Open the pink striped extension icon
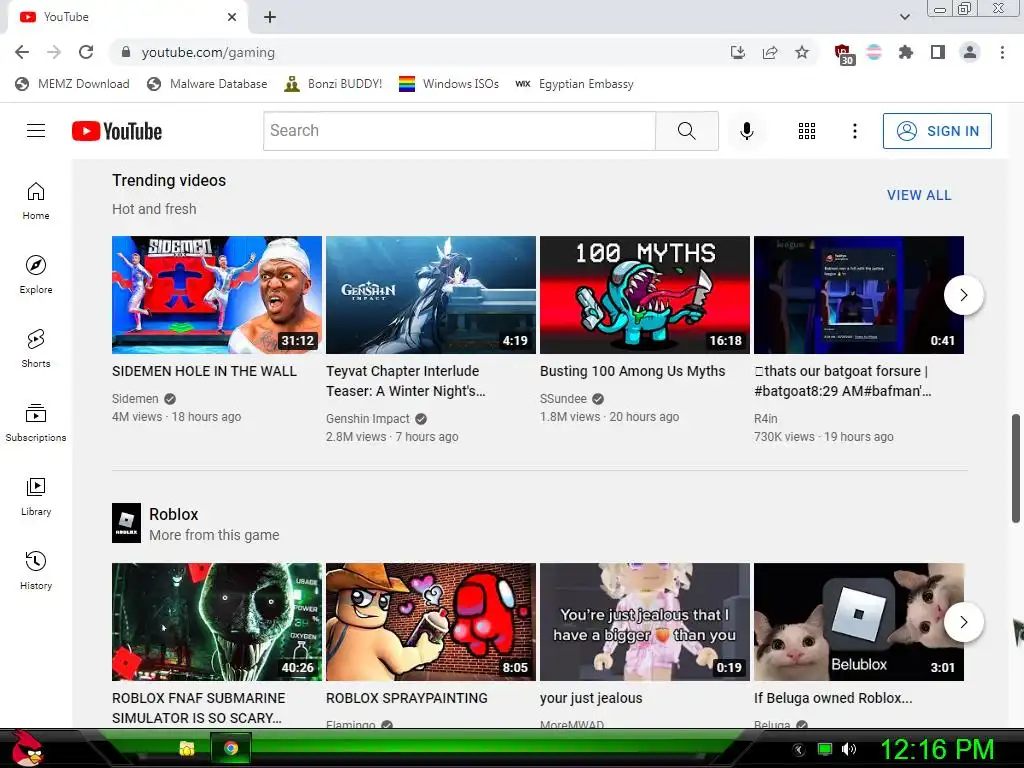1024x768 pixels. [x=874, y=52]
